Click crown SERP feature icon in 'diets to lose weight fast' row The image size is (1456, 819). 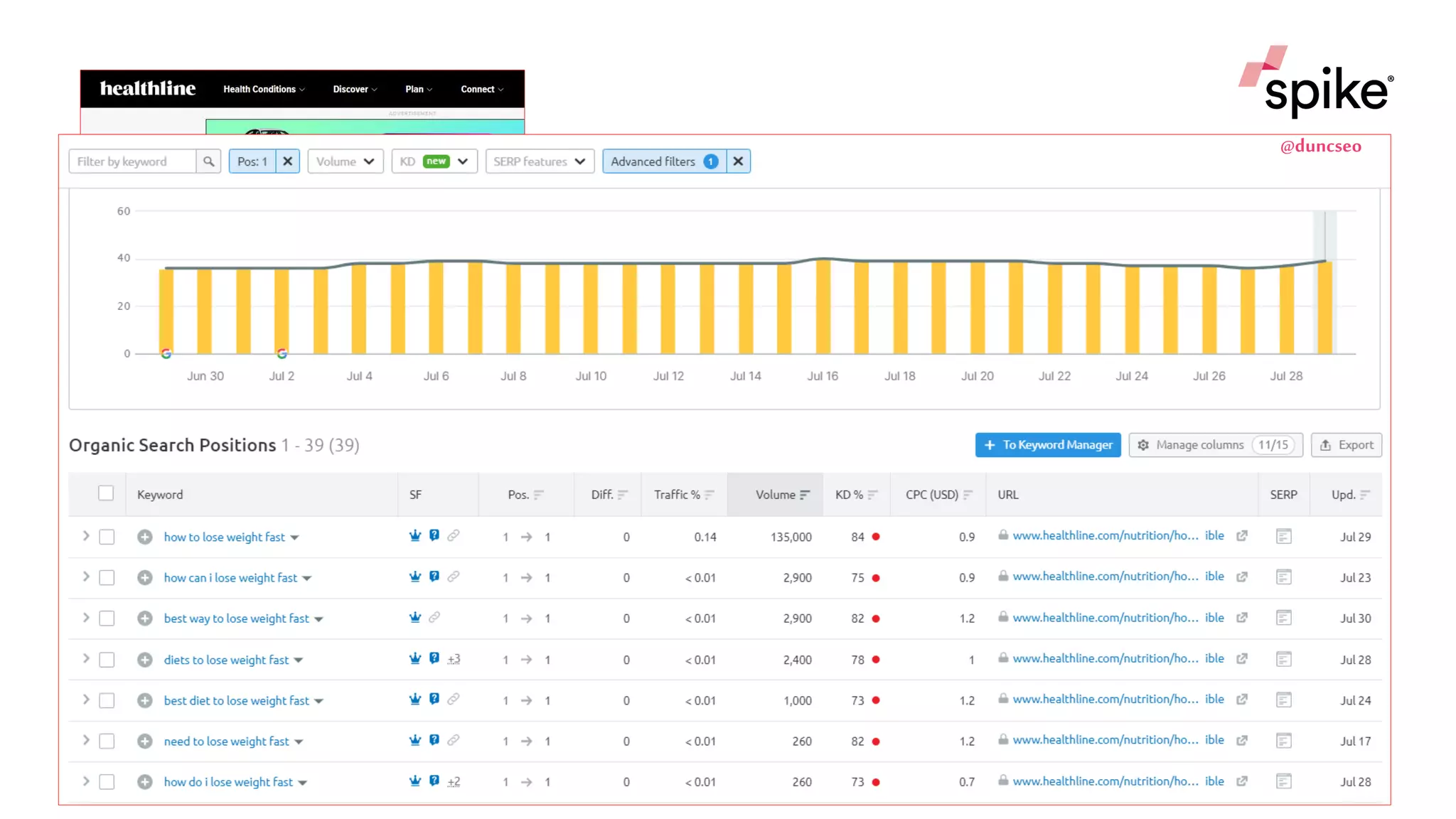tap(415, 659)
